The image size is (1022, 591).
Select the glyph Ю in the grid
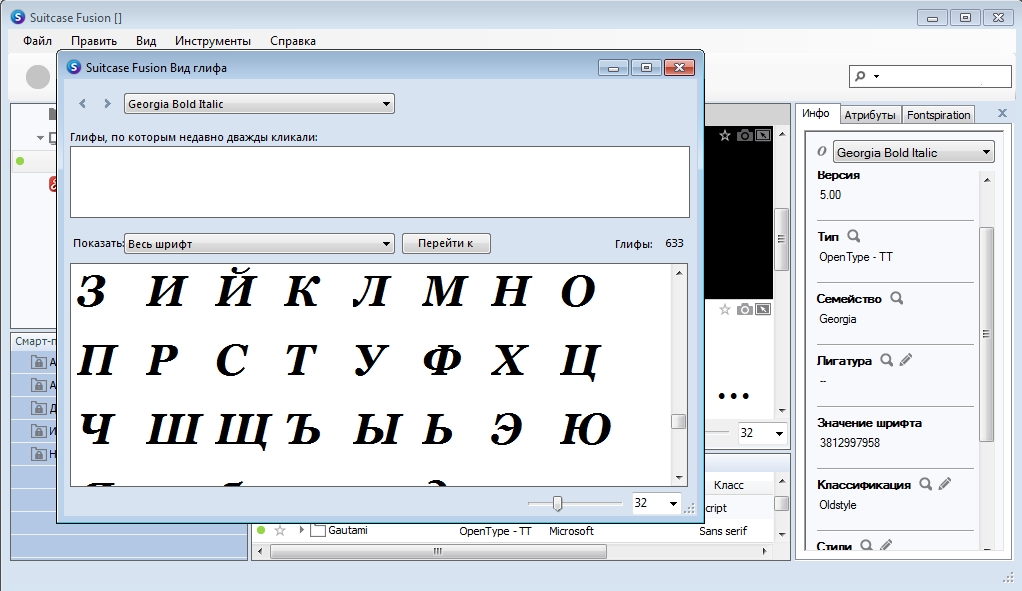pyautogui.click(x=585, y=429)
